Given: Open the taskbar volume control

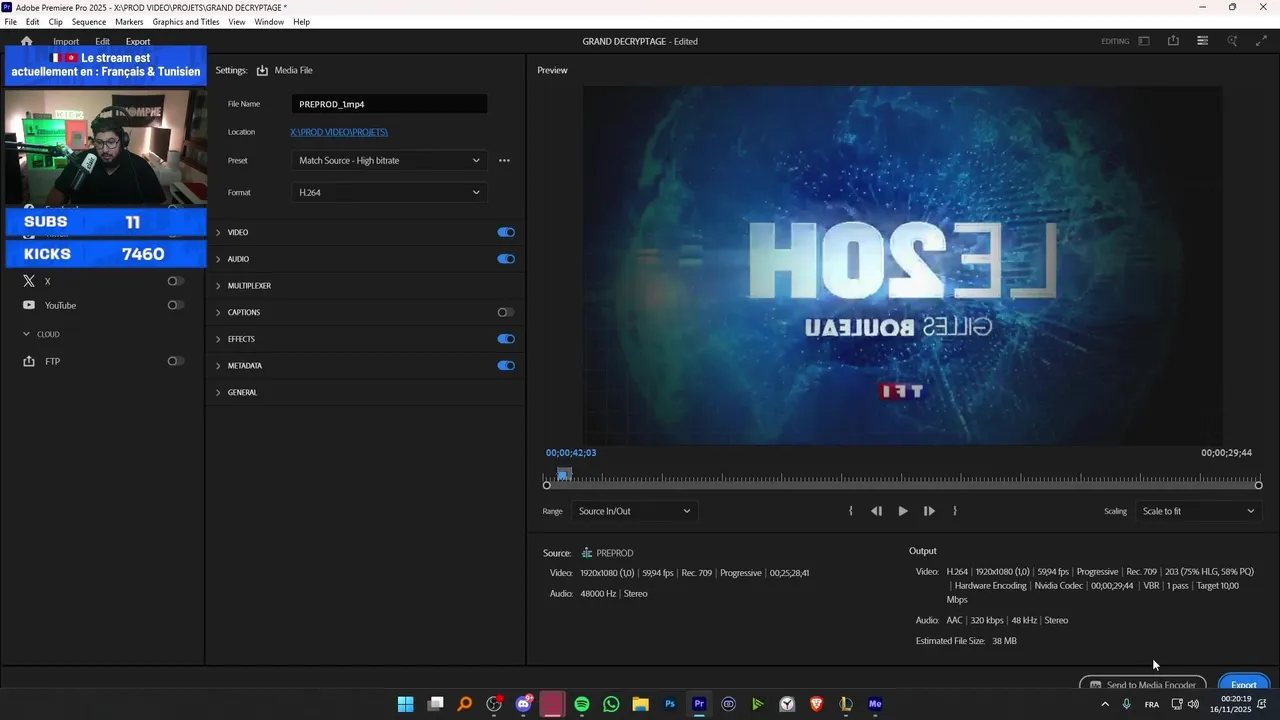Looking at the screenshot, I should tap(1193, 704).
